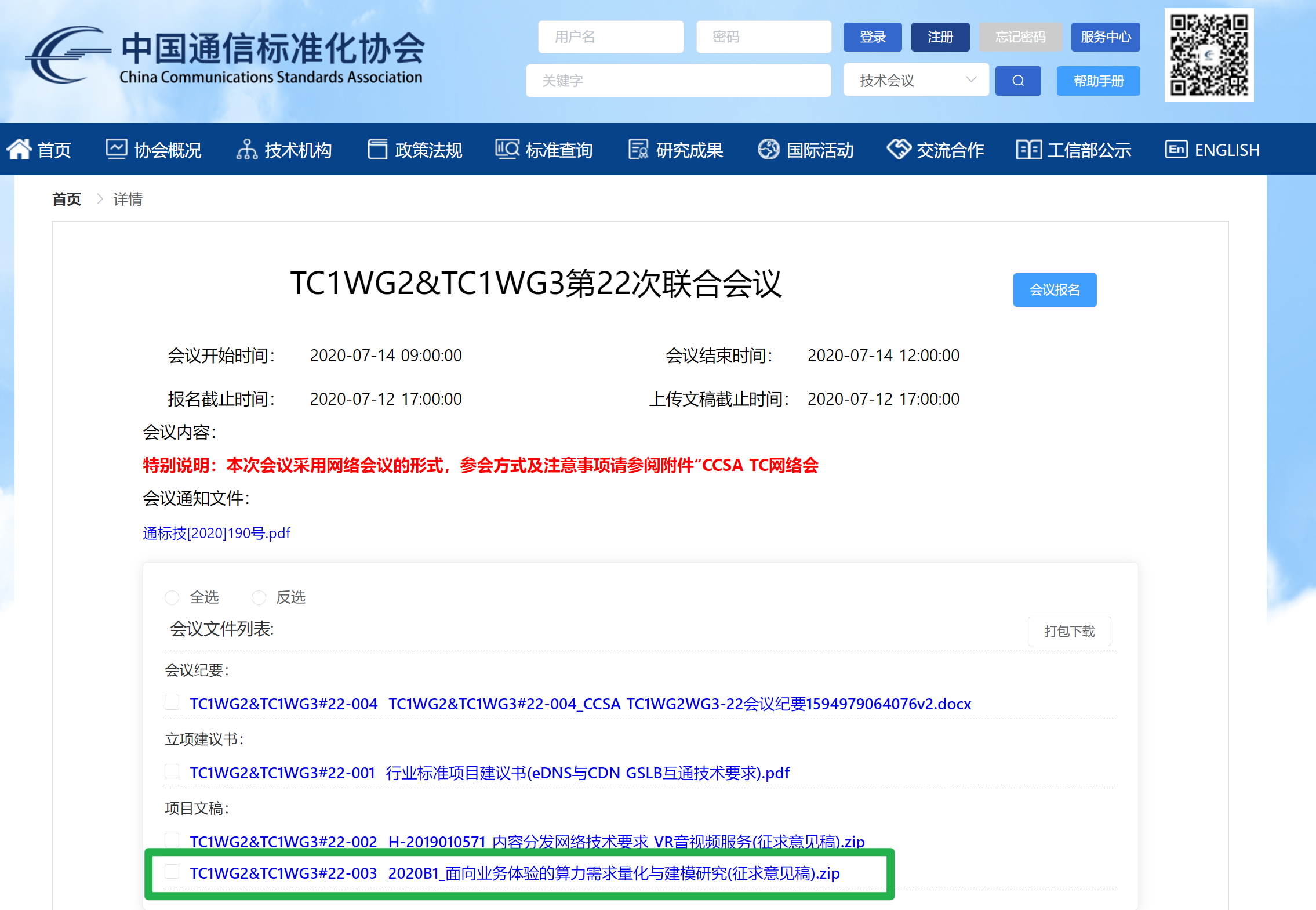Viewport: 1316px width, 910px height.
Task: Click the TC1WG2&TC1WG3第22次联合会议 title
Action: pos(536,284)
